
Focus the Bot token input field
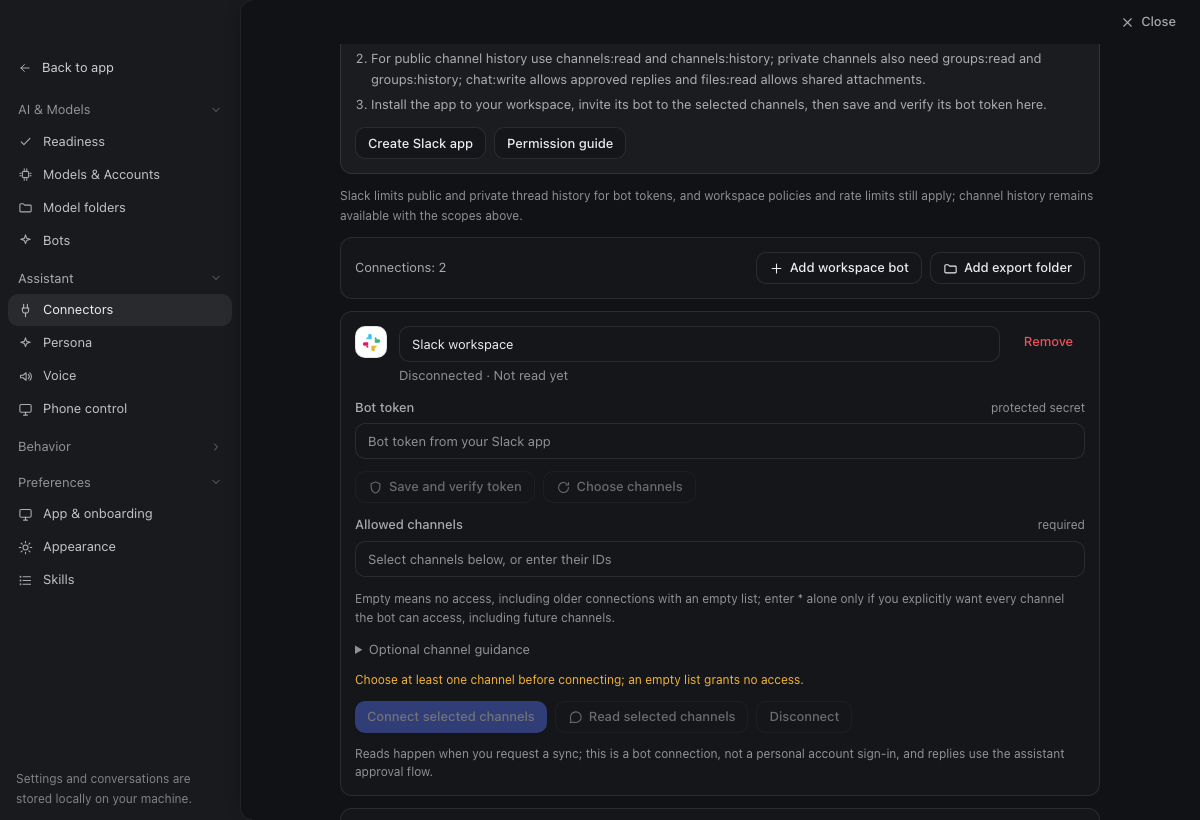click(720, 441)
